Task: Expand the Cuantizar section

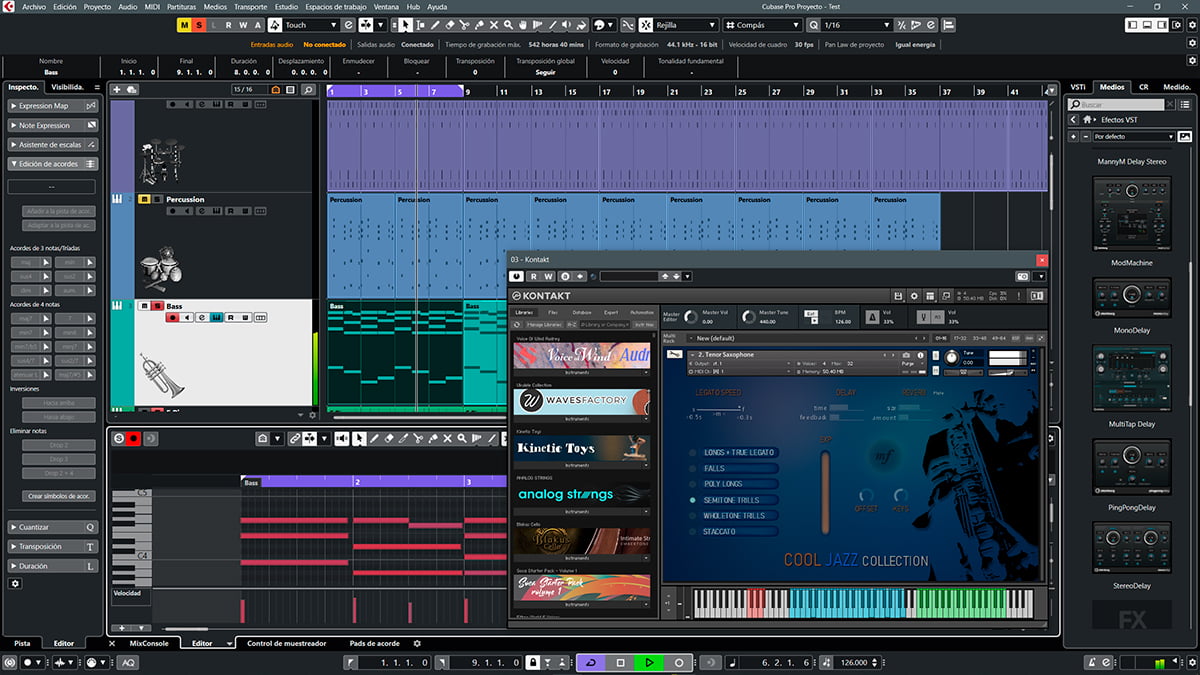Action: coord(52,527)
